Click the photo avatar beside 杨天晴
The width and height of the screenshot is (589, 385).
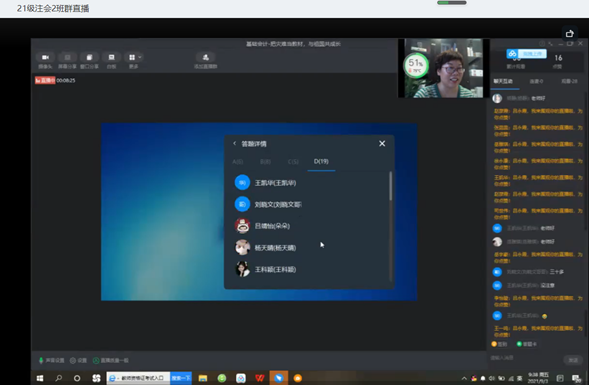(x=242, y=248)
